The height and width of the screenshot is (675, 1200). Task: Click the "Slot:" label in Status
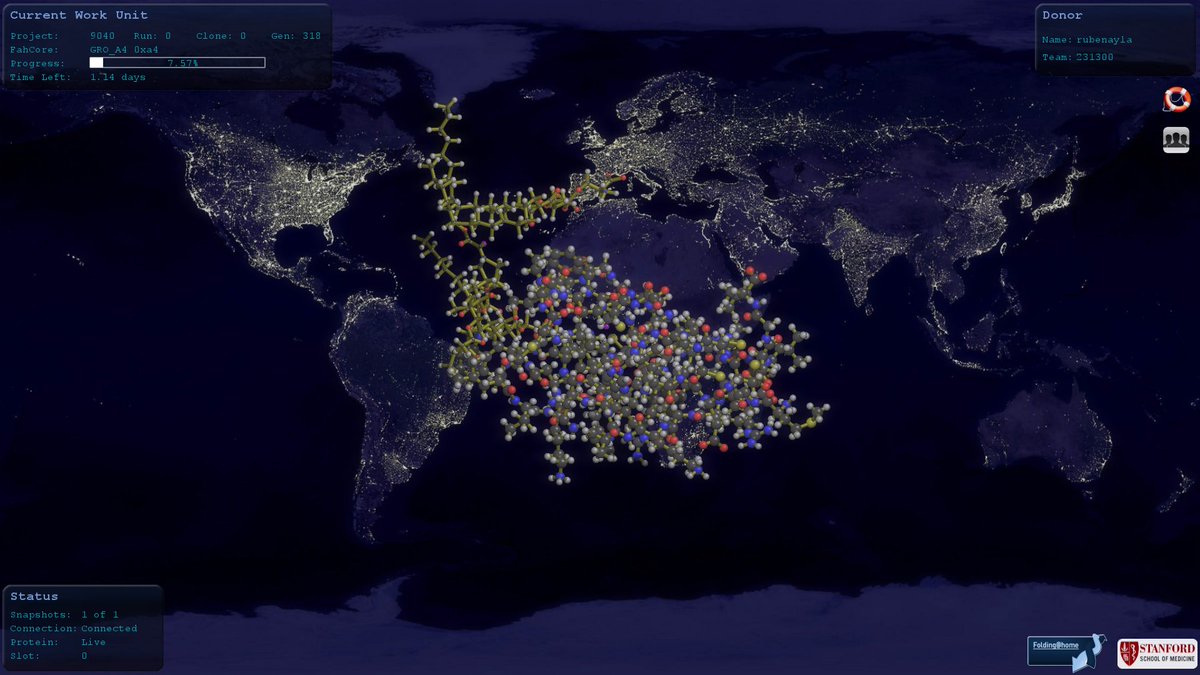pos(25,656)
